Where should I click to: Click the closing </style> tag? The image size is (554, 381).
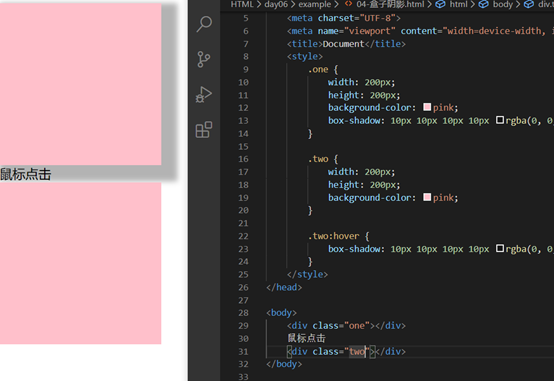pos(307,275)
